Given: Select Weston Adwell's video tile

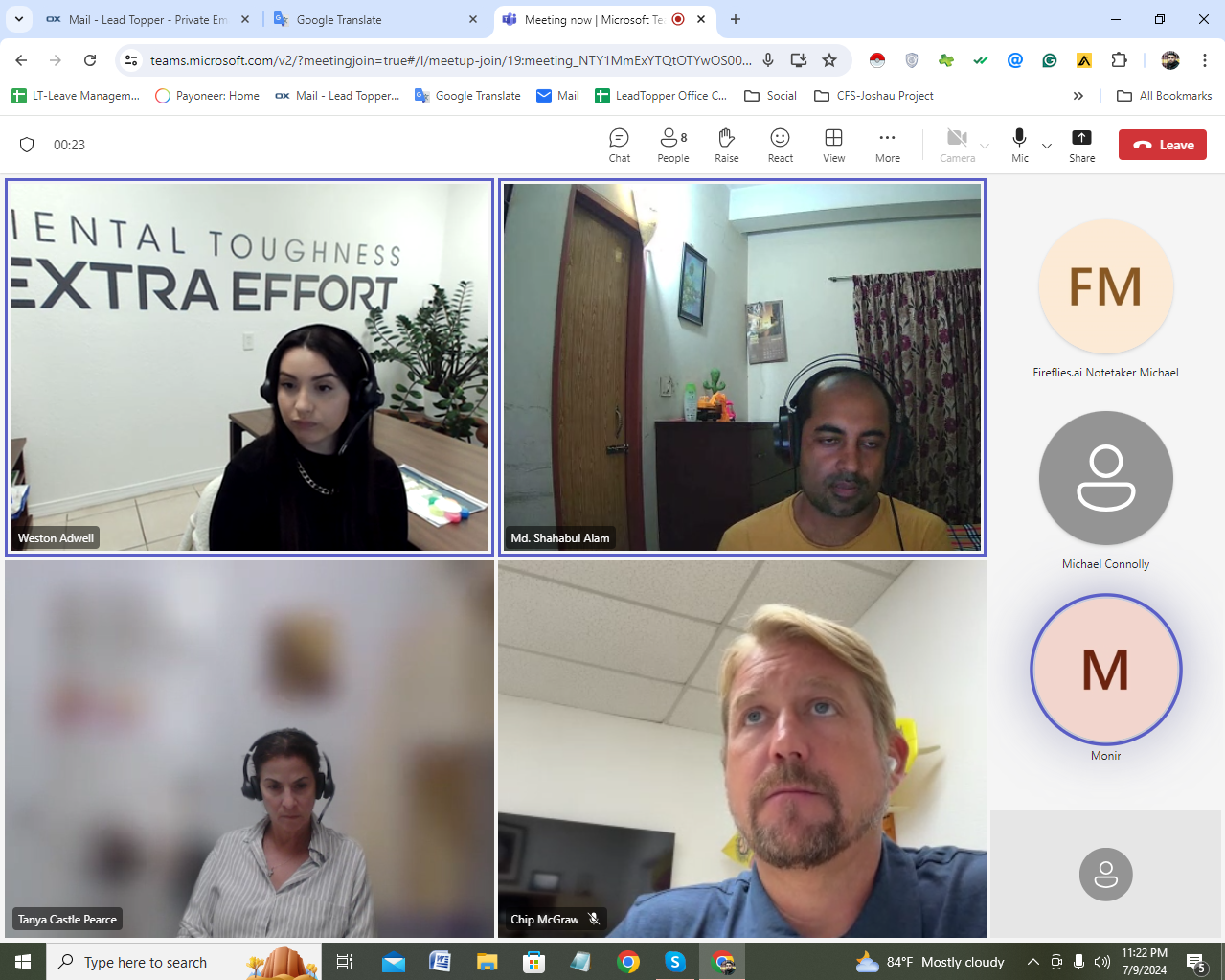Looking at the screenshot, I should click(249, 367).
